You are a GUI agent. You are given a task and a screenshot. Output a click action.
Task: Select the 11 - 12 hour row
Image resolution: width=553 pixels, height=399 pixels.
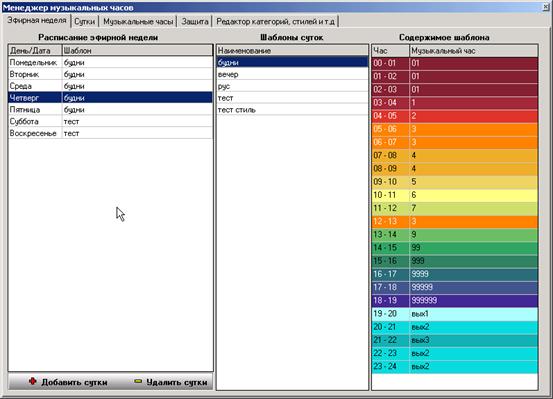[455, 208]
